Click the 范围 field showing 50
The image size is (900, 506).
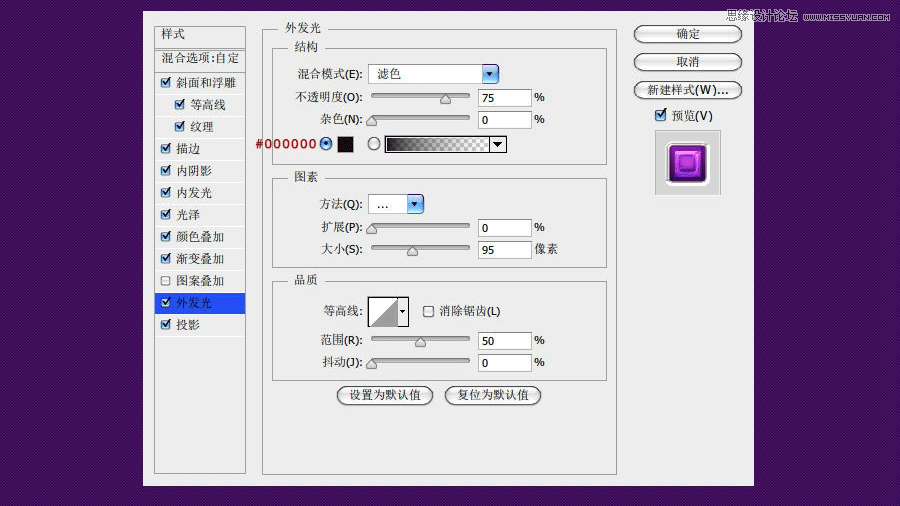coord(505,341)
